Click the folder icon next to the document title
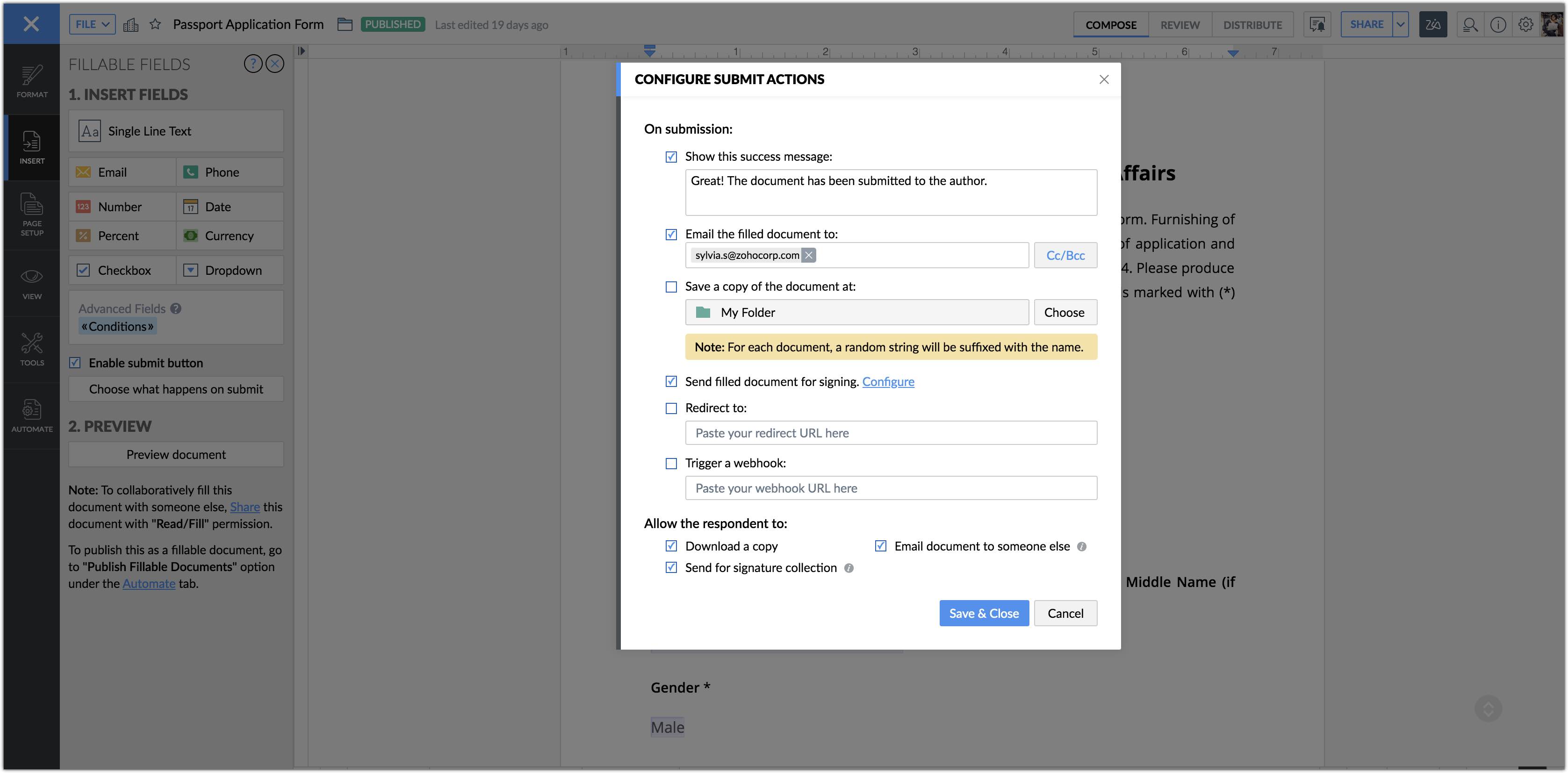The image size is (1568, 773). (x=345, y=24)
